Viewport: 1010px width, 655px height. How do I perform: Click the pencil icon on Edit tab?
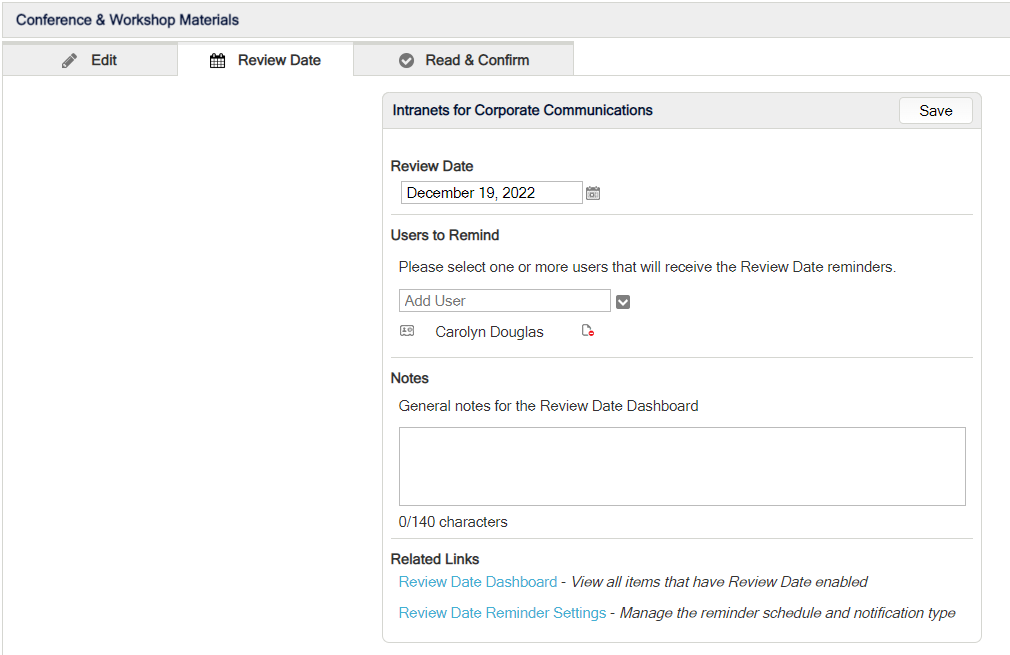point(70,61)
